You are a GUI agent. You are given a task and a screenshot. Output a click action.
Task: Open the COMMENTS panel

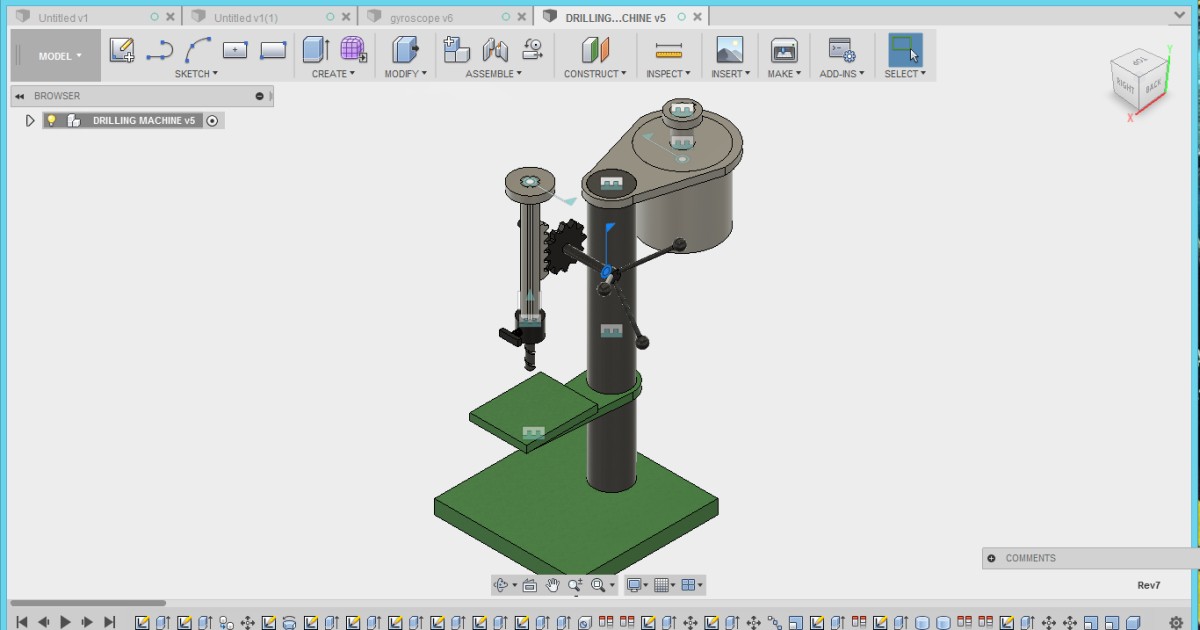(1030, 558)
